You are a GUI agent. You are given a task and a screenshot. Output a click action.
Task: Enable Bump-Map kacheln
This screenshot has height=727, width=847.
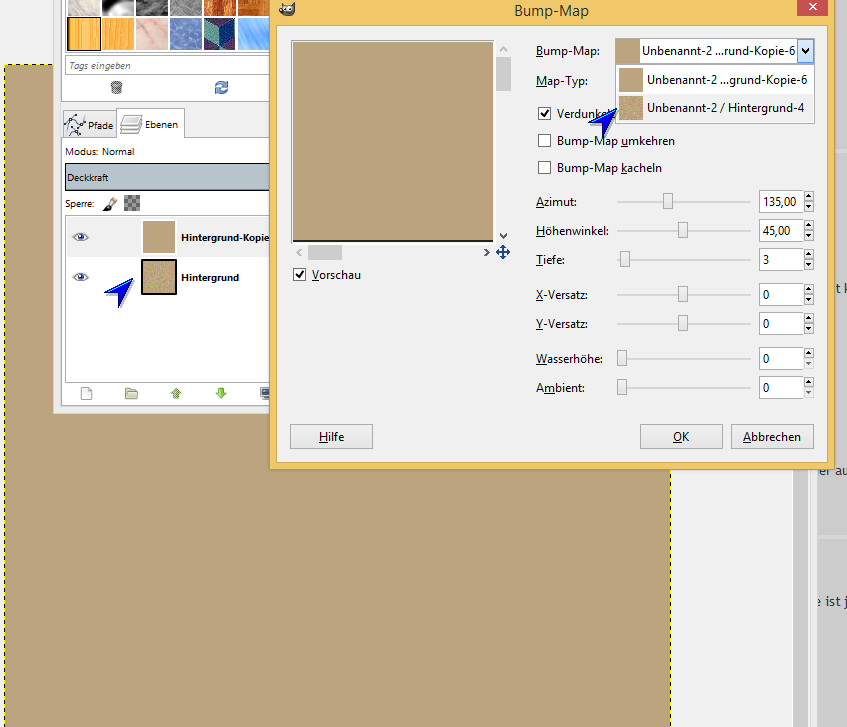[x=544, y=167]
